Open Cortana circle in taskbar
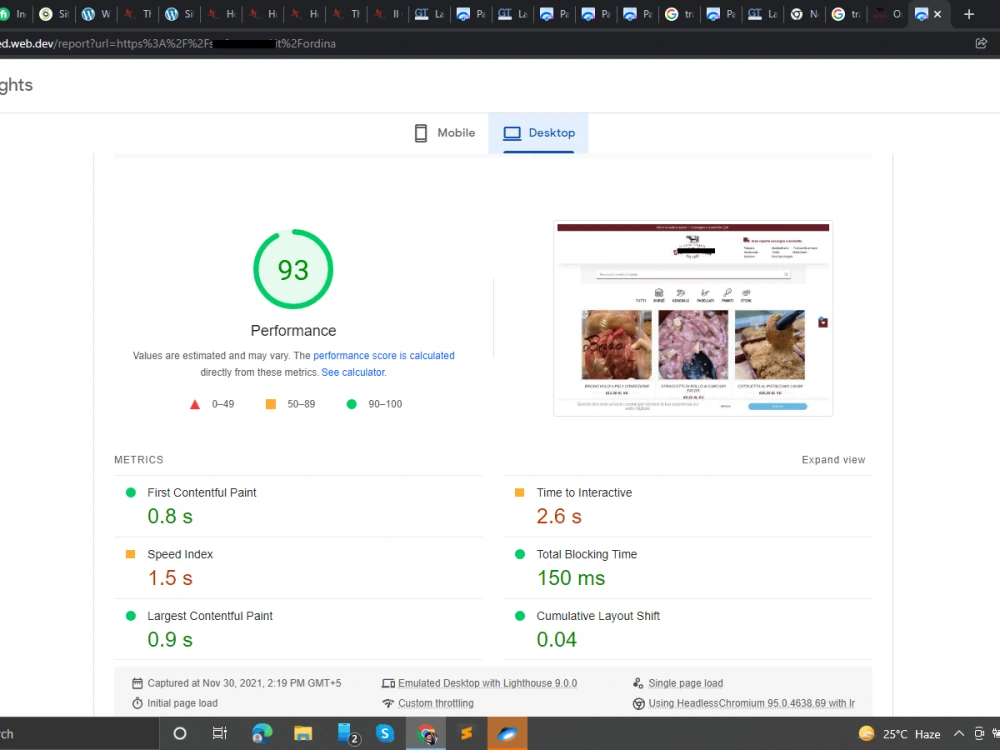The image size is (1000, 750). coord(180,733)
